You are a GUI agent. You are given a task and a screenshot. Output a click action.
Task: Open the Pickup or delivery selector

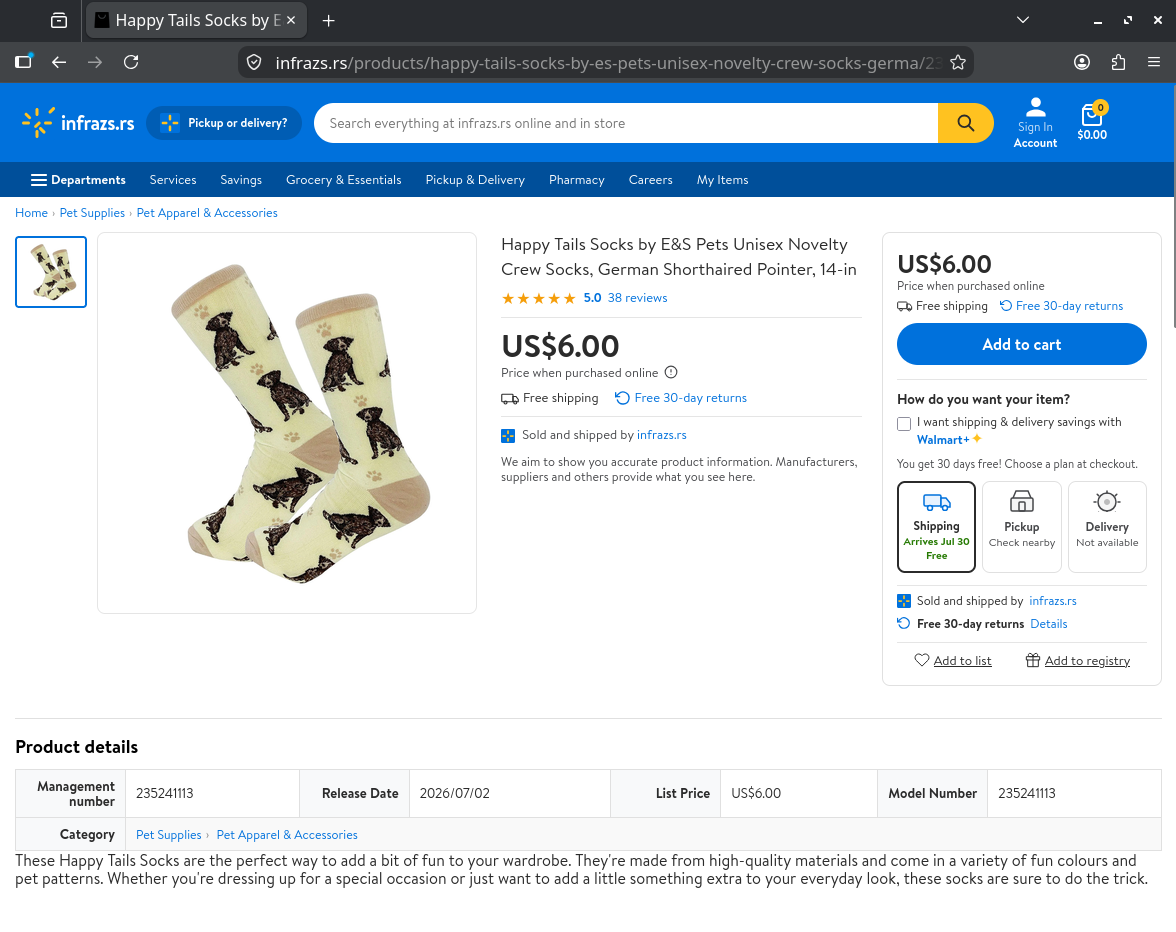click(224, 123)
